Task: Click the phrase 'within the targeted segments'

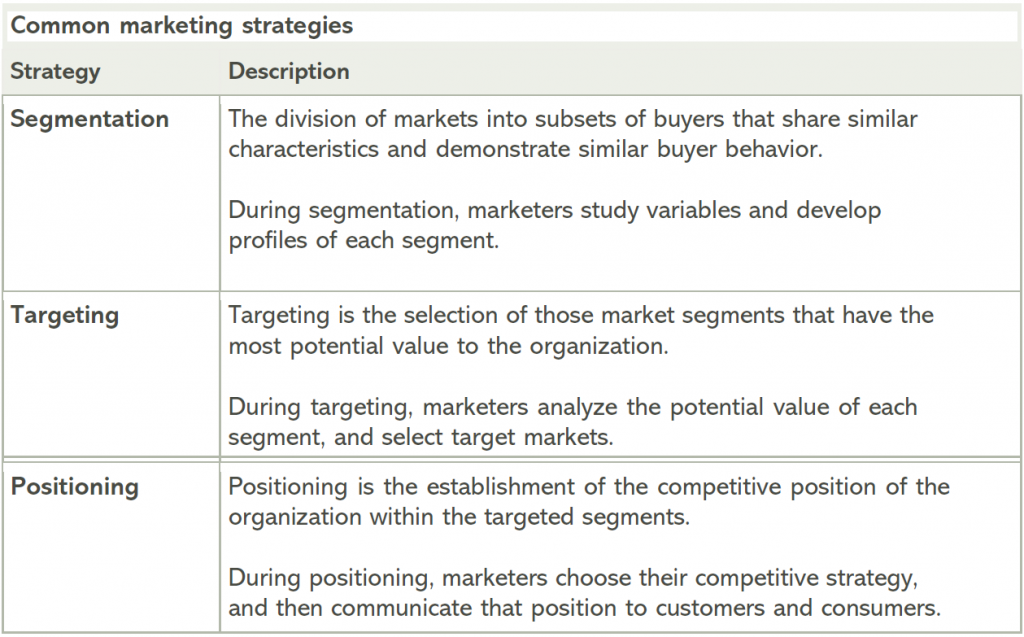Action: point(510,518)
